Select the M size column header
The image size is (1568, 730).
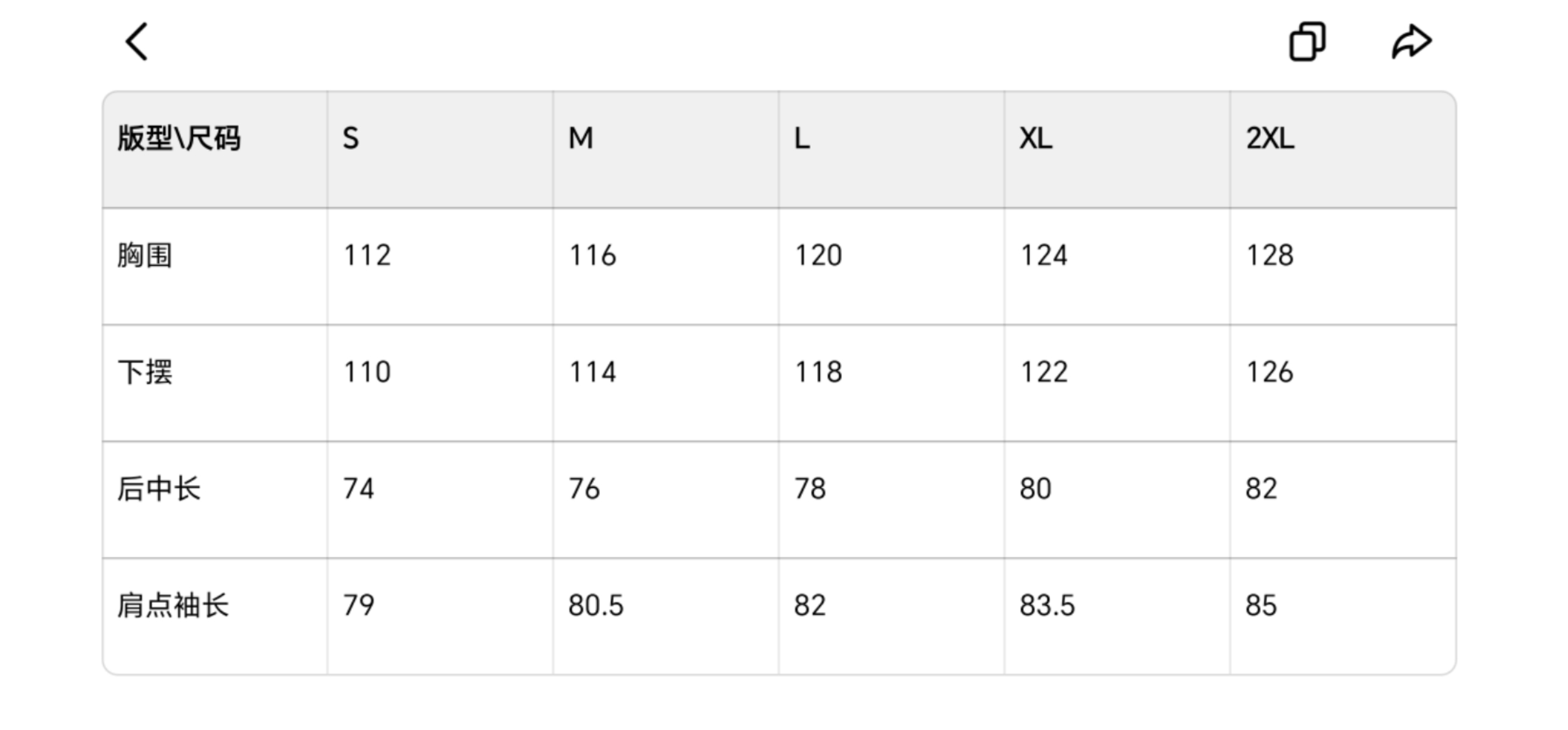point(581,138)
